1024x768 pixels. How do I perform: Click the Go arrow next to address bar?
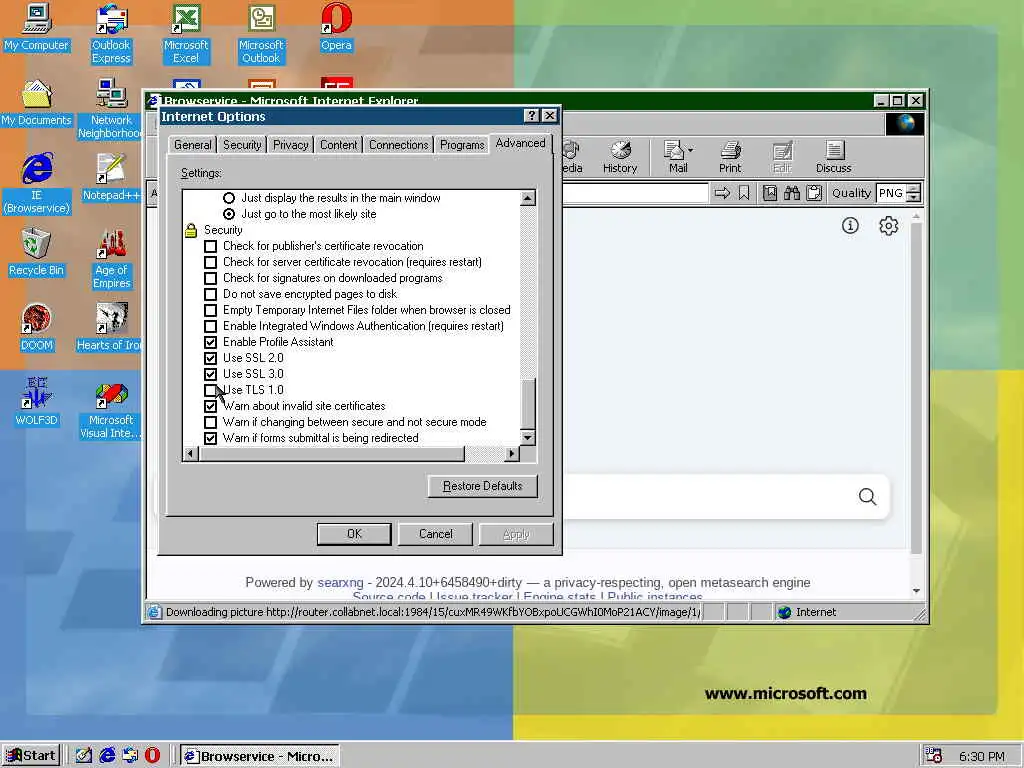722,193
